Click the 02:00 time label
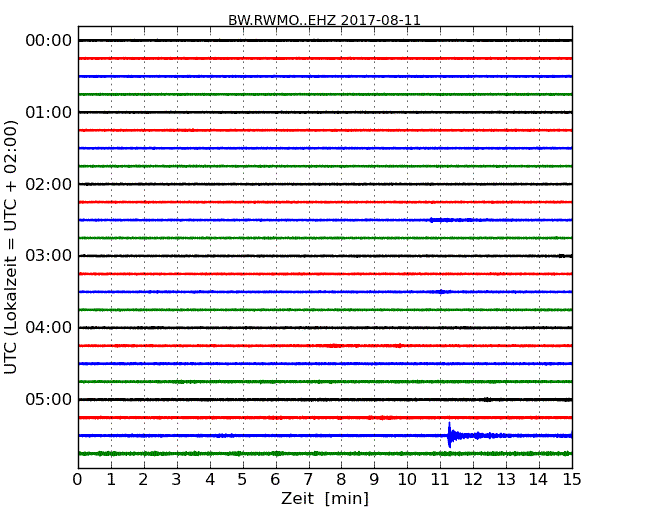 point(49,184)
